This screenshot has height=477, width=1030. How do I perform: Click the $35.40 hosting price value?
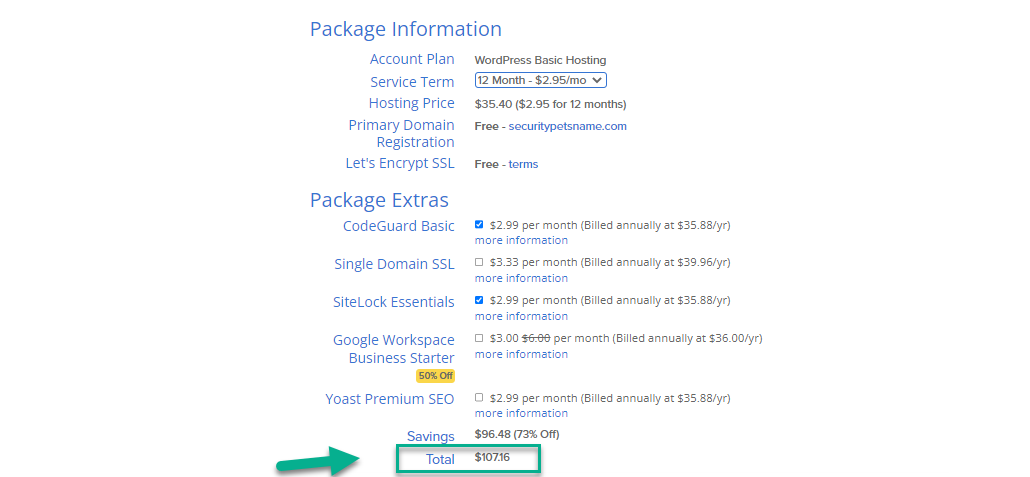[x=550, y=104]
